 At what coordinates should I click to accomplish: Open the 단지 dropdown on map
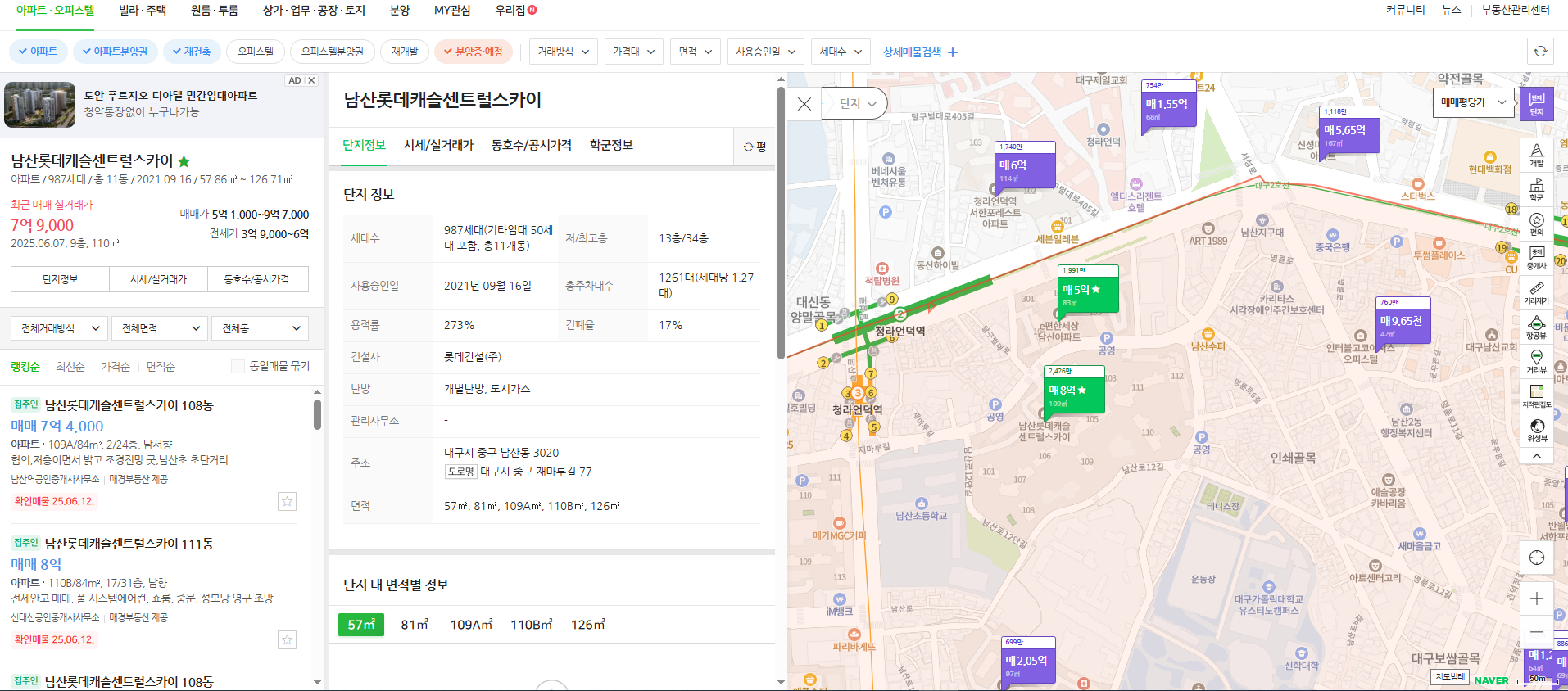point(857,103)
